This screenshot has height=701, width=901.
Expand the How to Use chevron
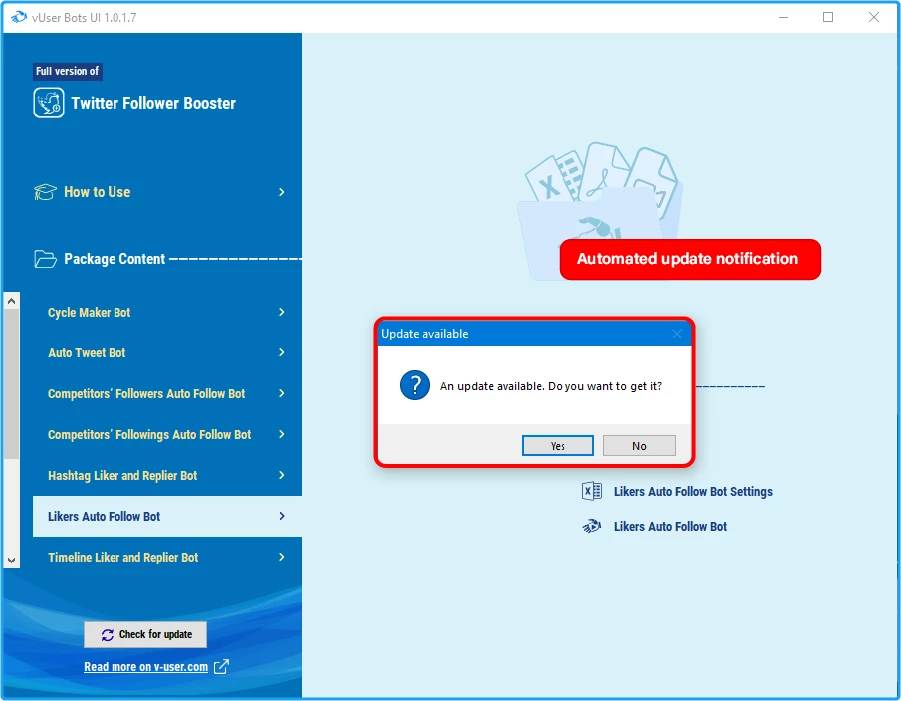[282, 192]
